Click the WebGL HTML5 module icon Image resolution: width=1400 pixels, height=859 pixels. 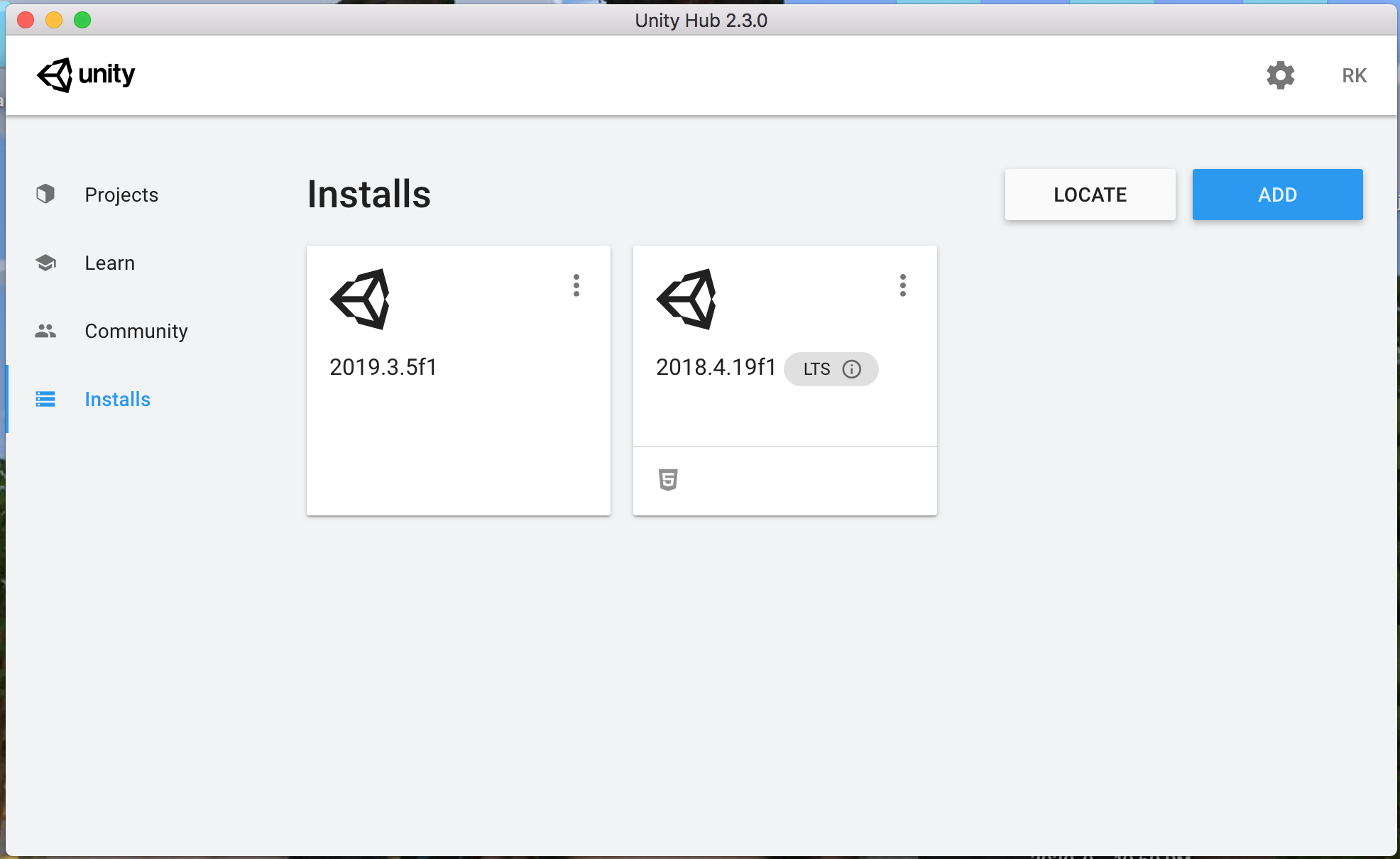pos(667,480)
